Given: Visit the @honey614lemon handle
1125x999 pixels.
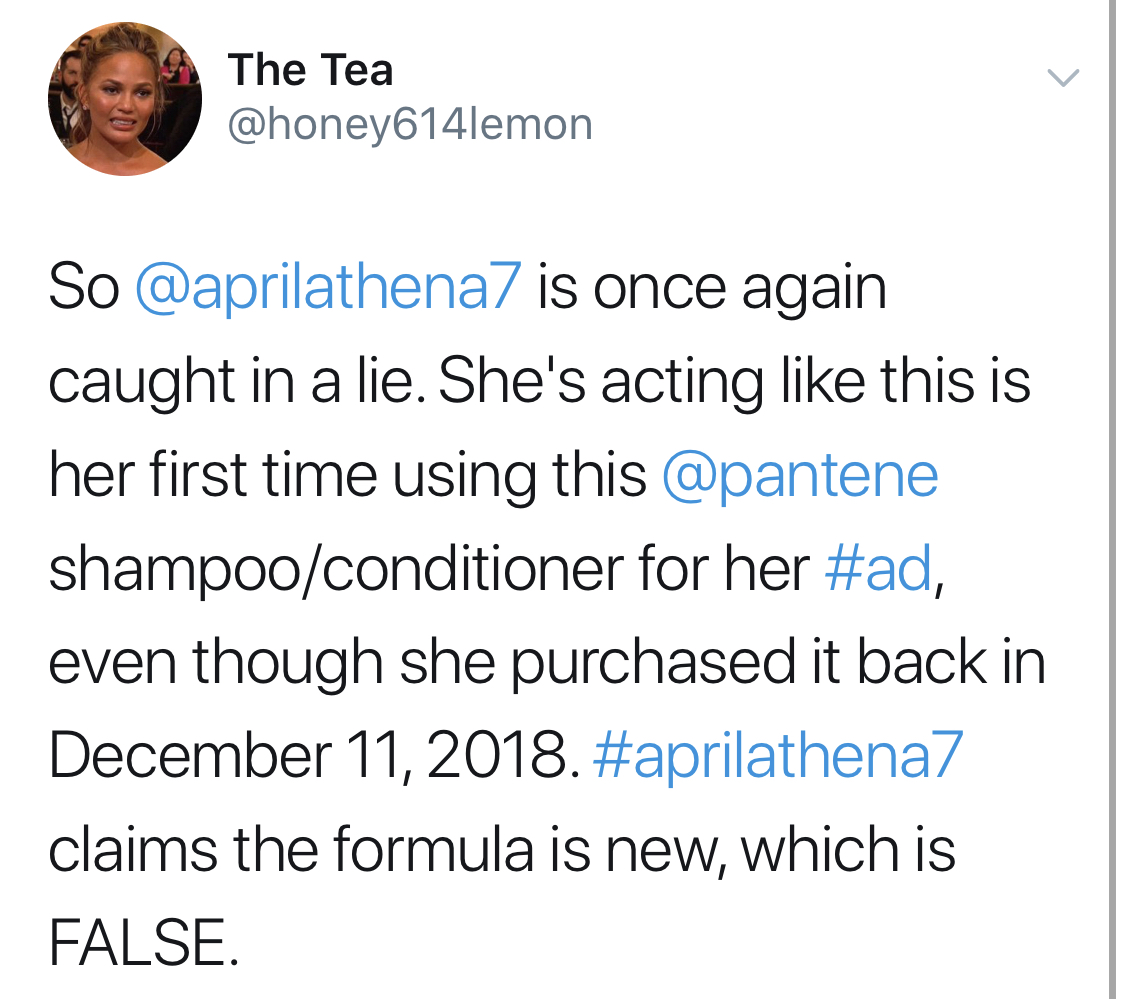Looking at the screenshot, I should (x=410, y=124).
